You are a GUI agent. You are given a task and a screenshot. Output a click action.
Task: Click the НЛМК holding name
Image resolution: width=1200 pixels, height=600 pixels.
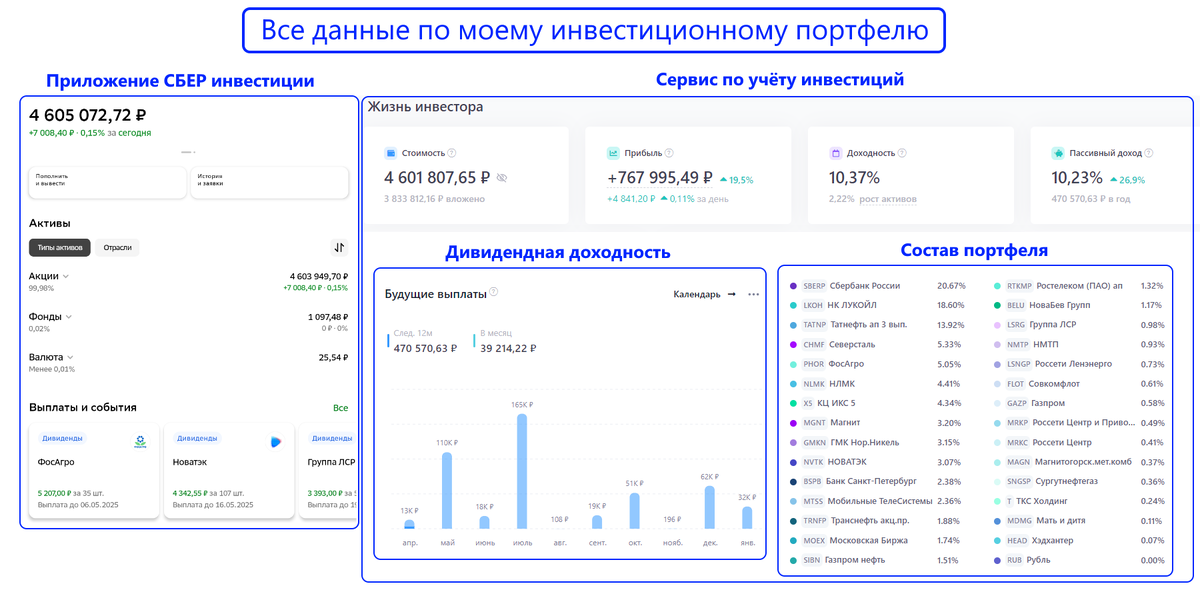(x=841, y=383)
